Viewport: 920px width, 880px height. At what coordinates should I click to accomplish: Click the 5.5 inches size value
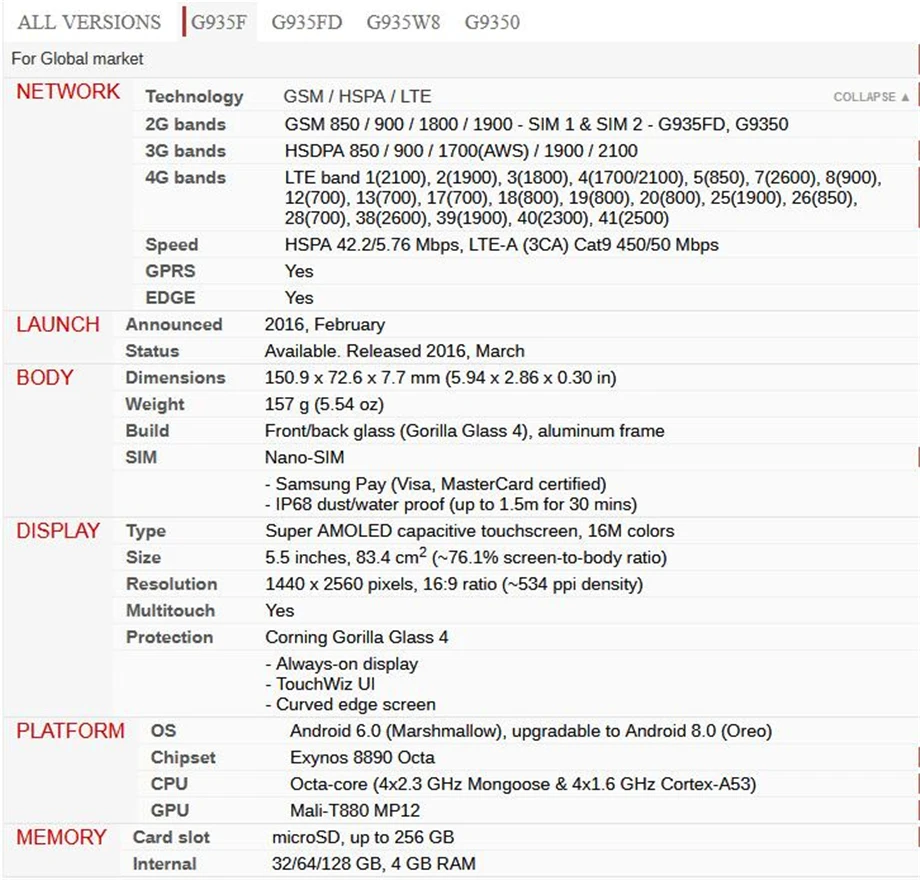pos(466,557)
